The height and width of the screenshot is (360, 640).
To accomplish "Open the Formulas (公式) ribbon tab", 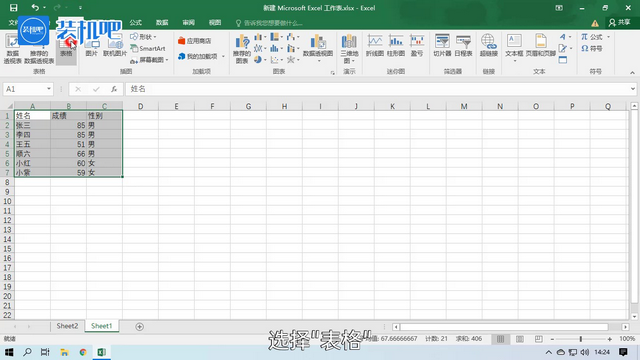I will pos(136,22).
